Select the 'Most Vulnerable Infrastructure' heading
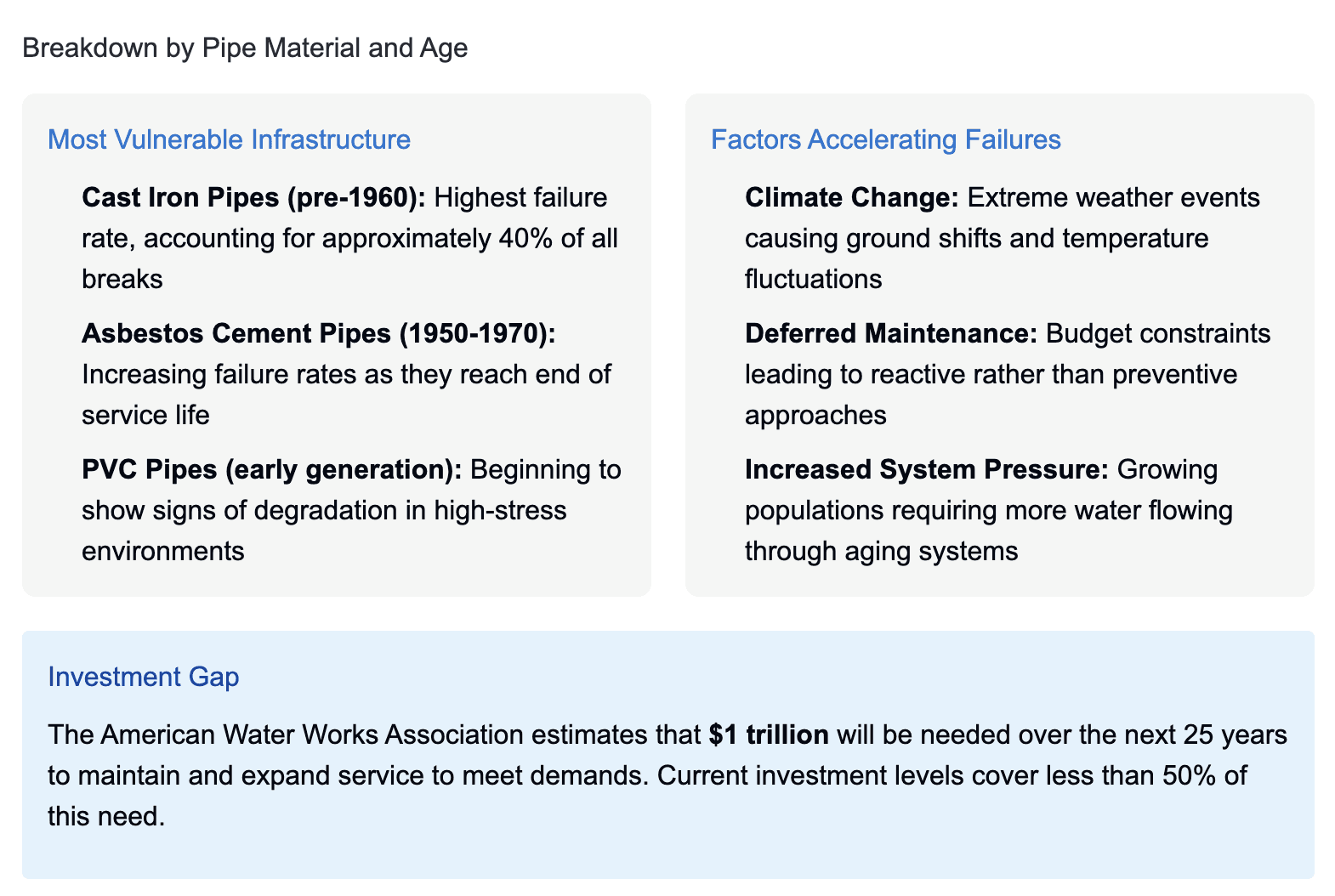Image resolution: width=1335 pixels, height=896 pixels. [x=229, y=139]
